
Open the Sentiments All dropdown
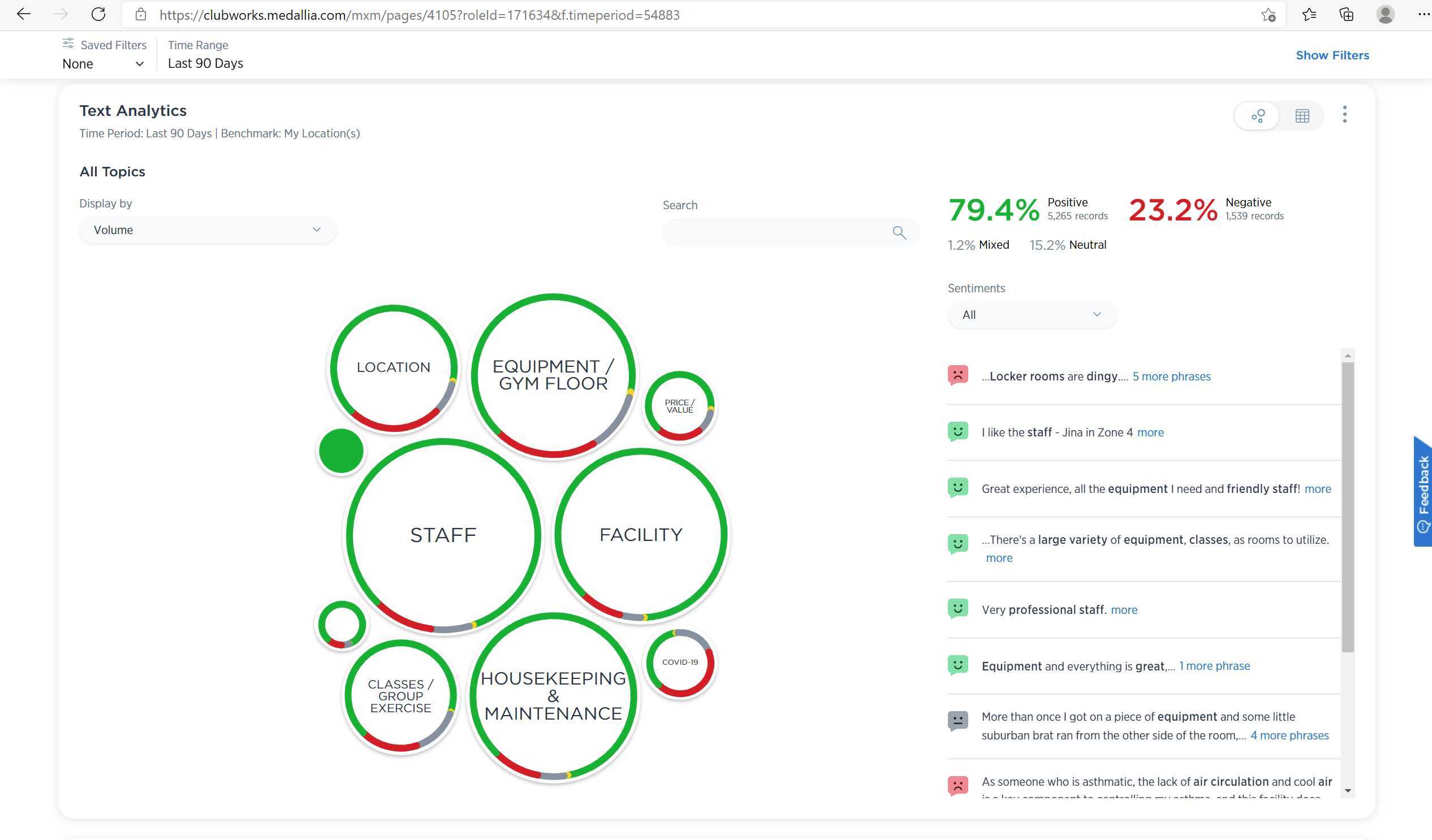click(x=1032, y=315)
